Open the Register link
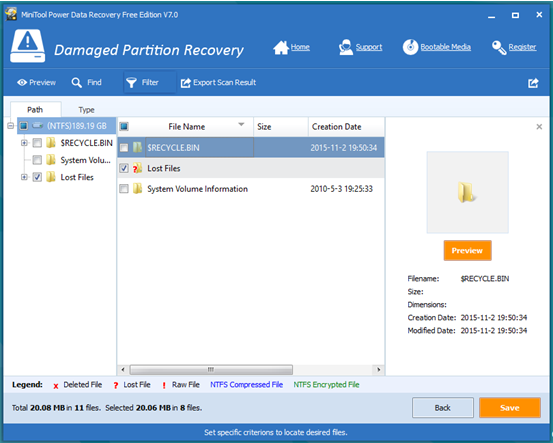Image resolution: width=553 pixels, height=443 pixels. click(522, 47)
